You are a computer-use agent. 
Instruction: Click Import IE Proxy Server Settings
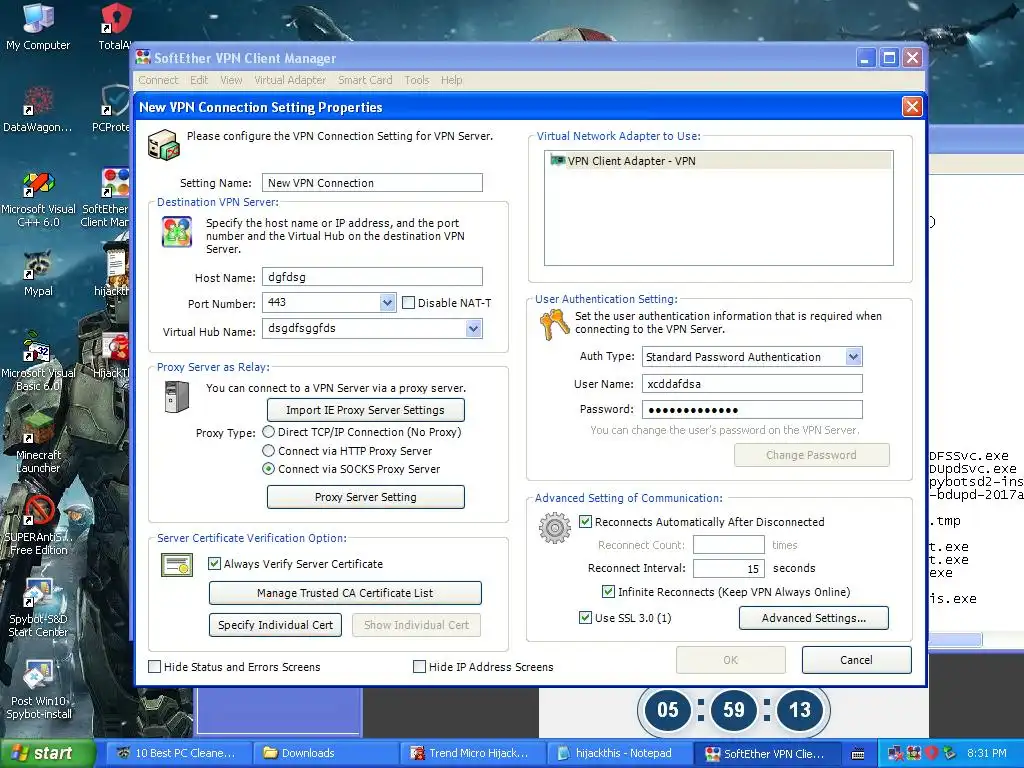(366, 410)
